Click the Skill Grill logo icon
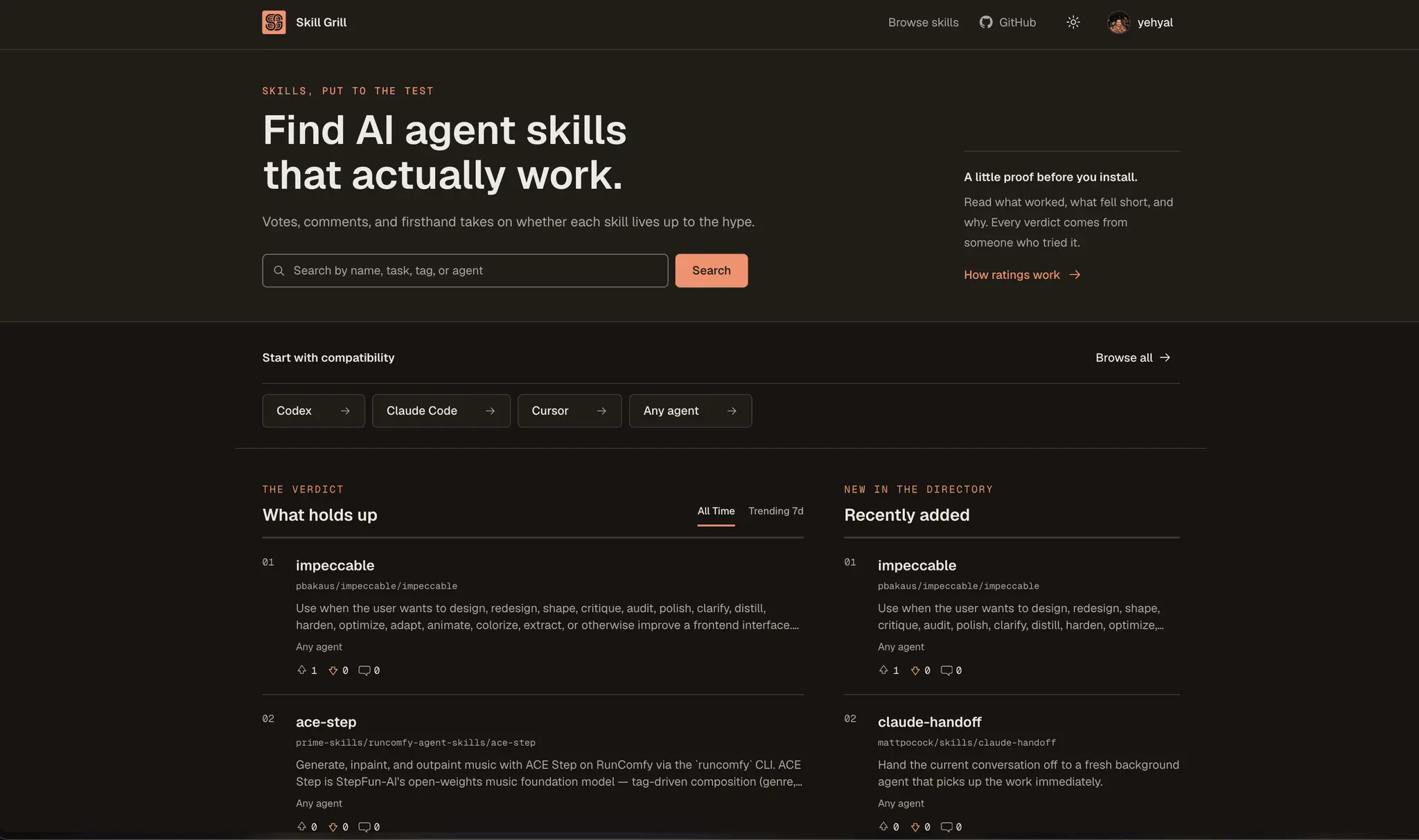The image size is (1419, 840). tap(274, 22)
